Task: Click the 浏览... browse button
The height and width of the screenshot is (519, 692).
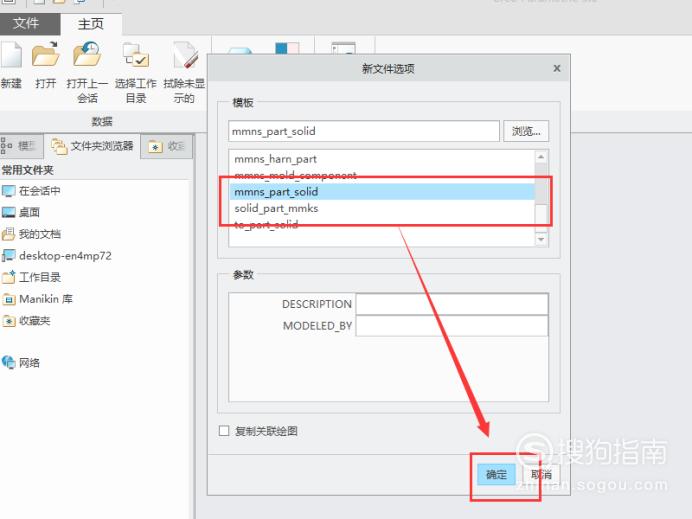Action: coord(526,131)
